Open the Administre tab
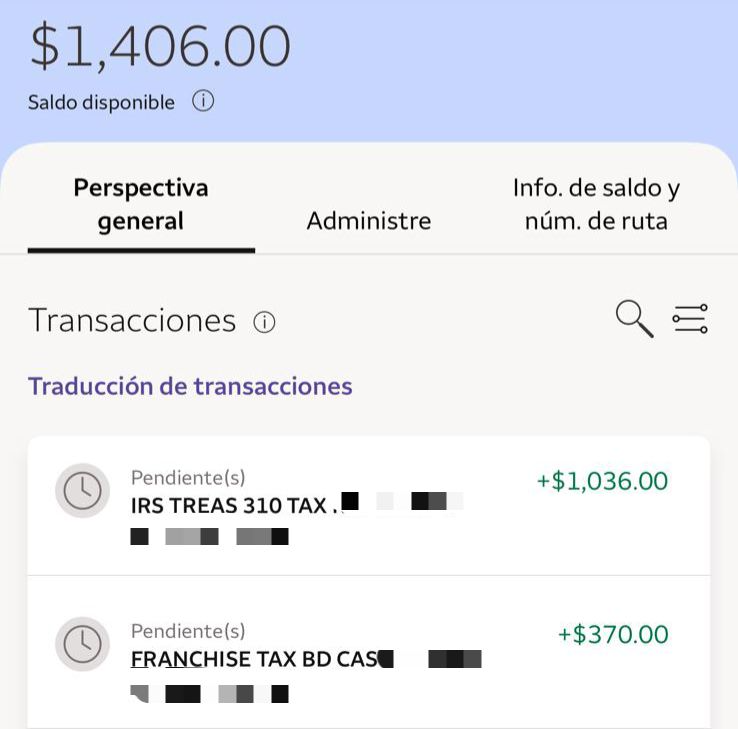This screenshot has height=729, width=738. 368,221
